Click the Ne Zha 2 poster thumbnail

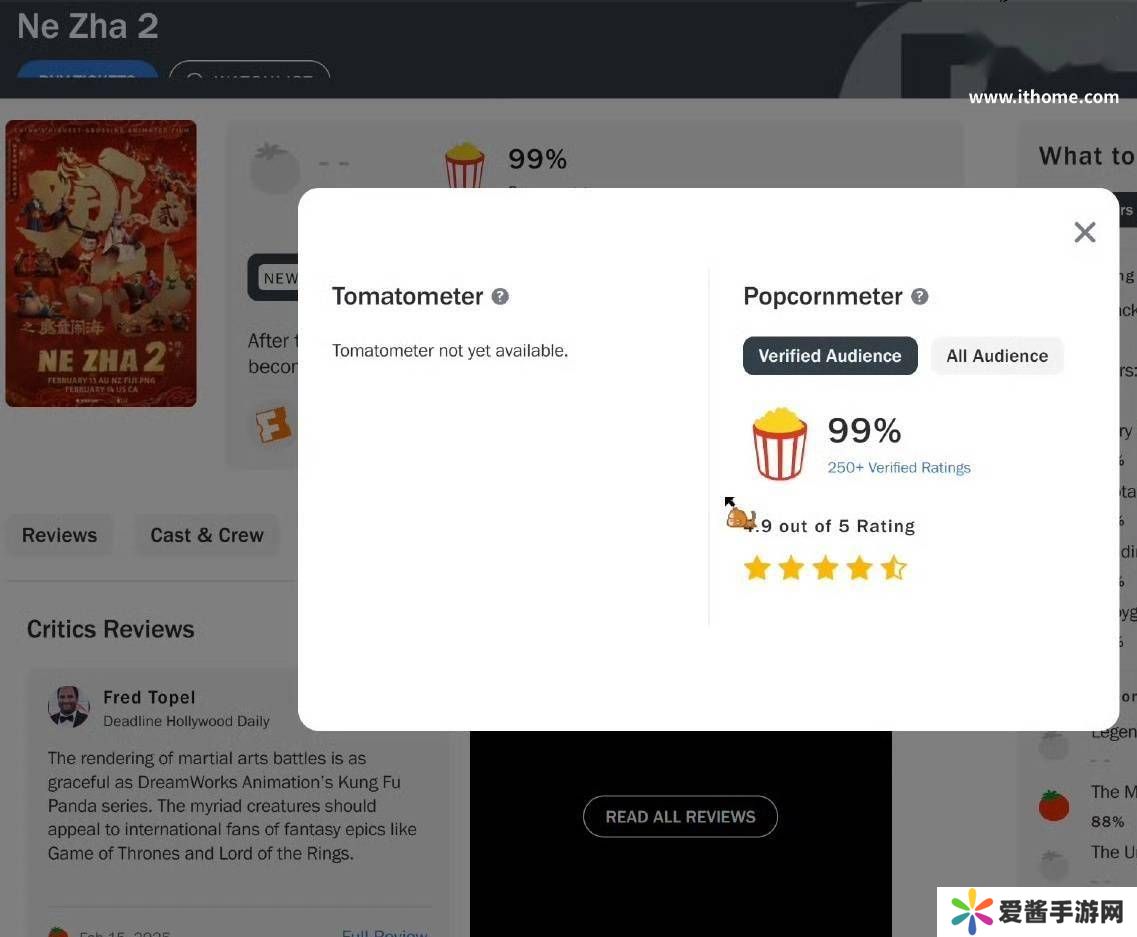[101, 263]
